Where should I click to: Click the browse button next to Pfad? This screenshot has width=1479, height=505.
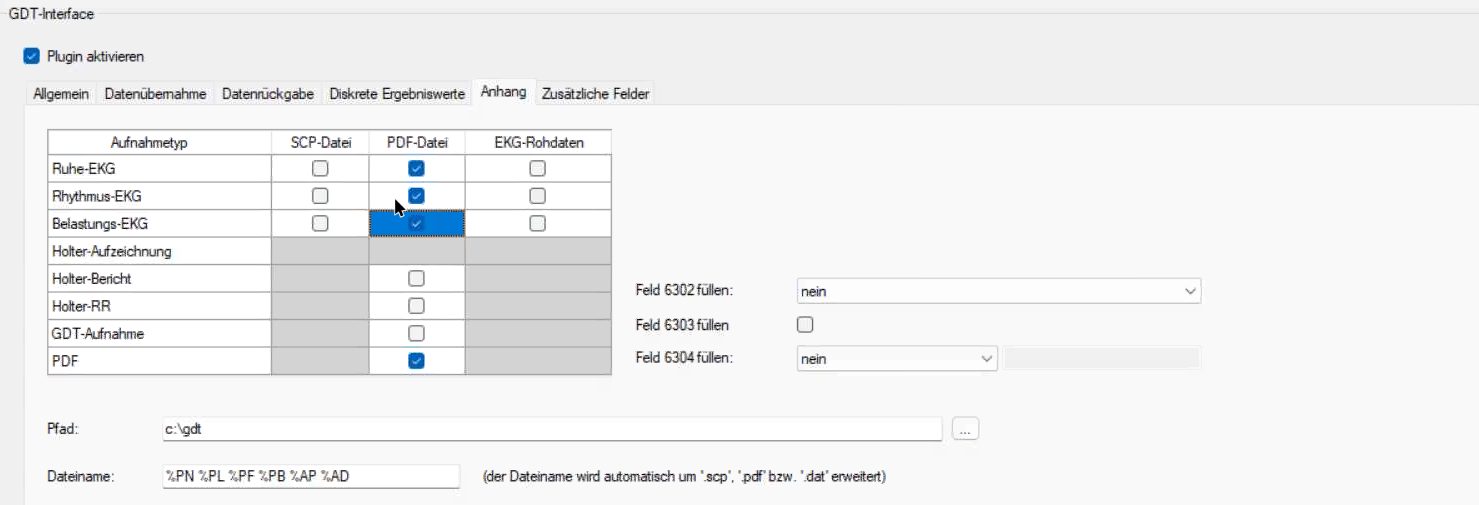[x=965, y=429]
